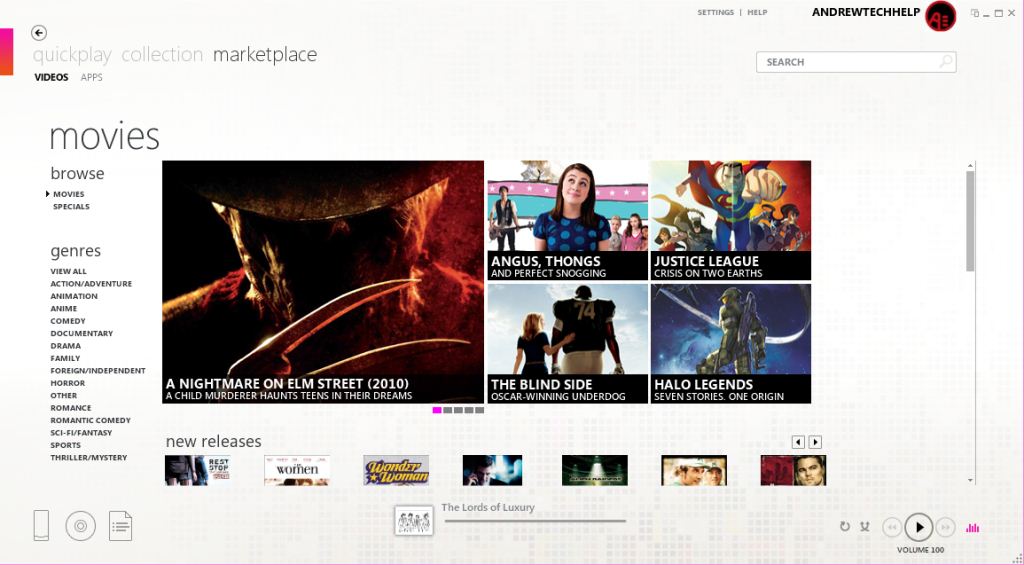The height and width of the screenshot is (565, 1024).
Task: Skip to previous track
Action: [891, 527]
